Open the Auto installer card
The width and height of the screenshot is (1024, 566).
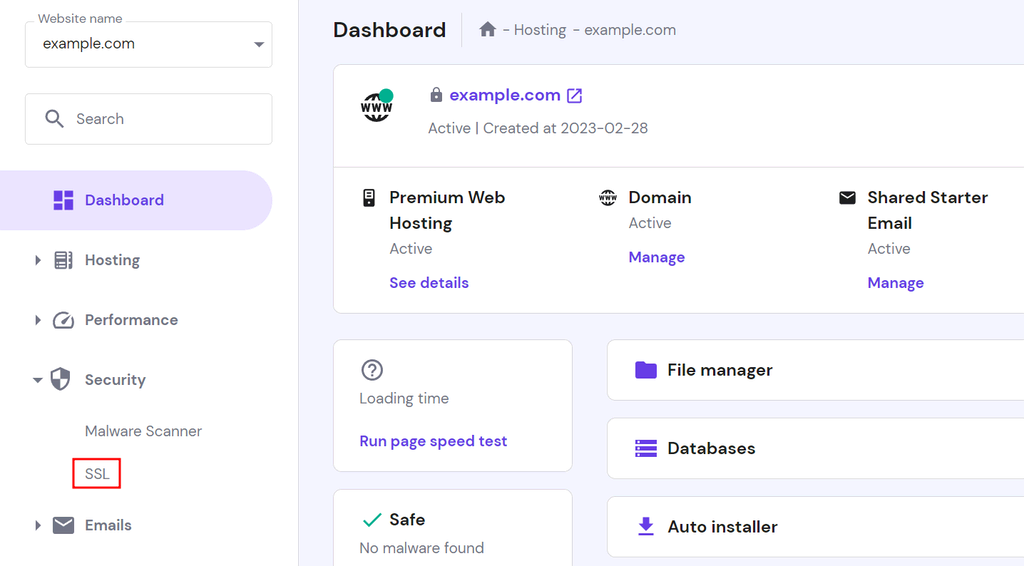[x=815, y=527]
